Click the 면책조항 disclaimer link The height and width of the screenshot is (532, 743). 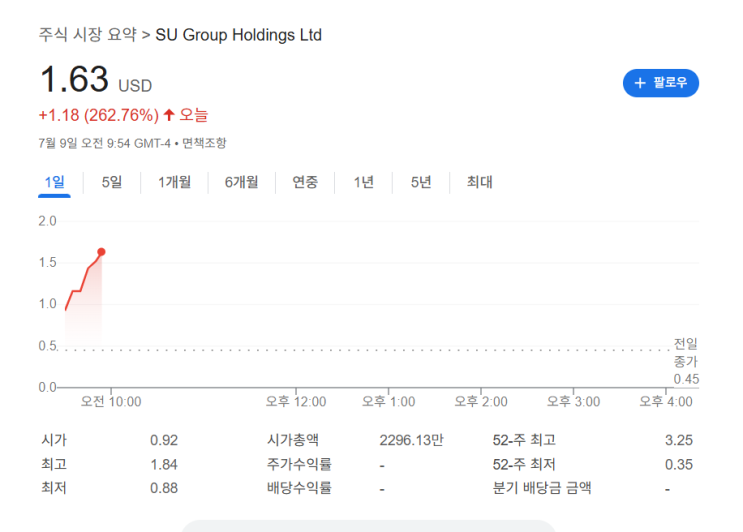click(x=204, y=143)
